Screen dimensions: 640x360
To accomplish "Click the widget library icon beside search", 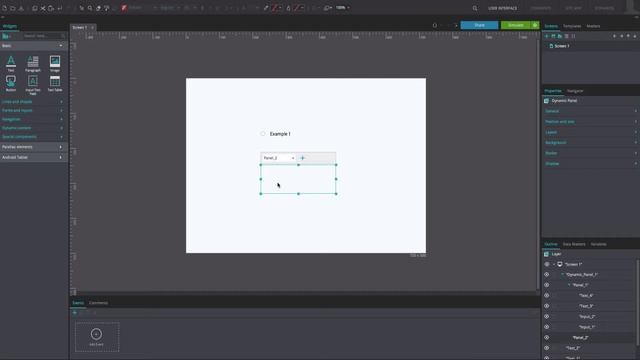I will pyautogui.click(x=5, y=36).
